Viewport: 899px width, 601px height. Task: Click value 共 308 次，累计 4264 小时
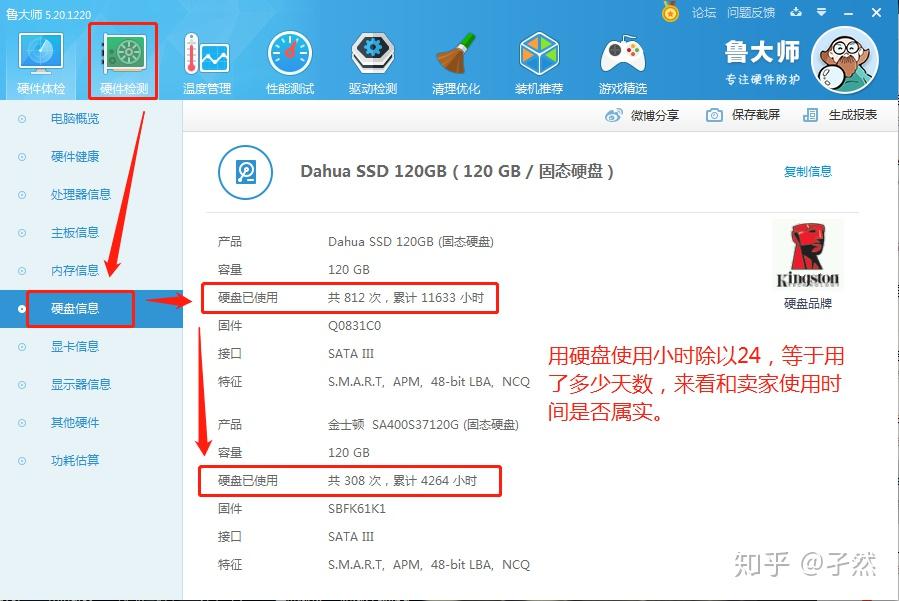click(402, 481)
